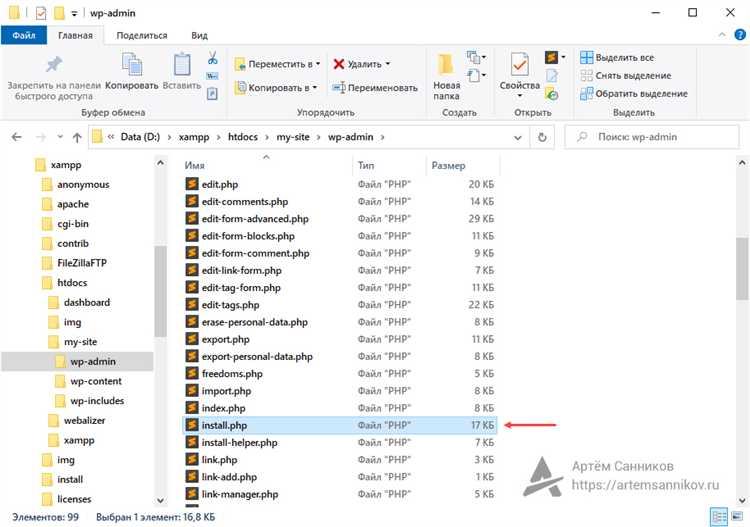
Task: Select the file export-personal-data.php
Action: [x=257, y=356]
